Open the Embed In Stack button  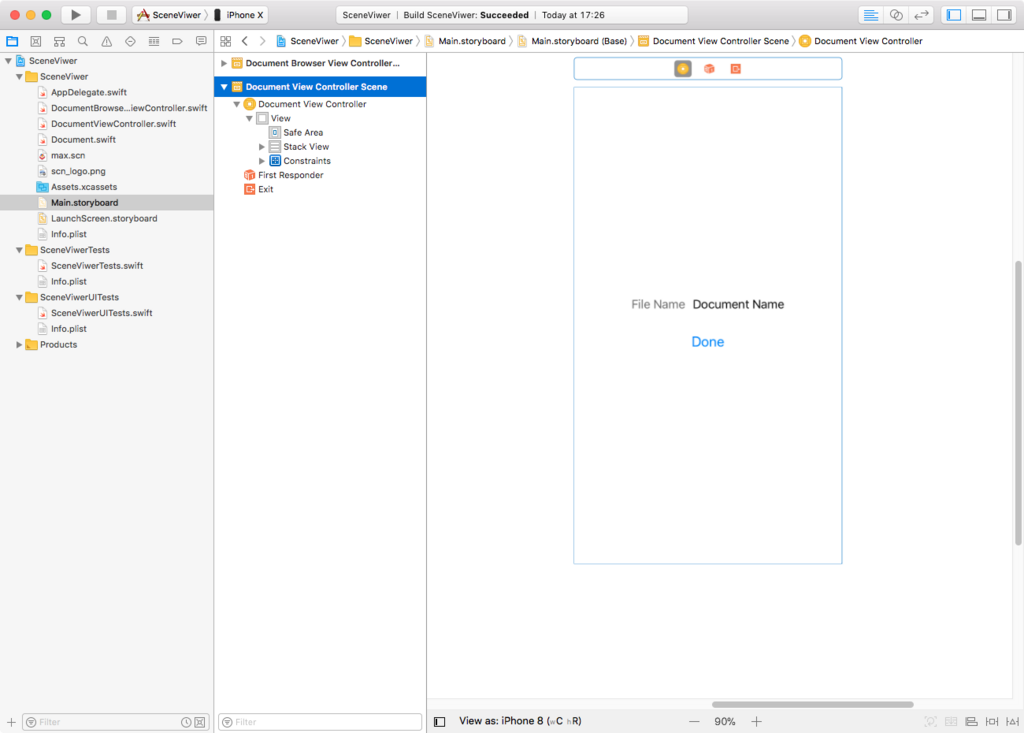951,721
